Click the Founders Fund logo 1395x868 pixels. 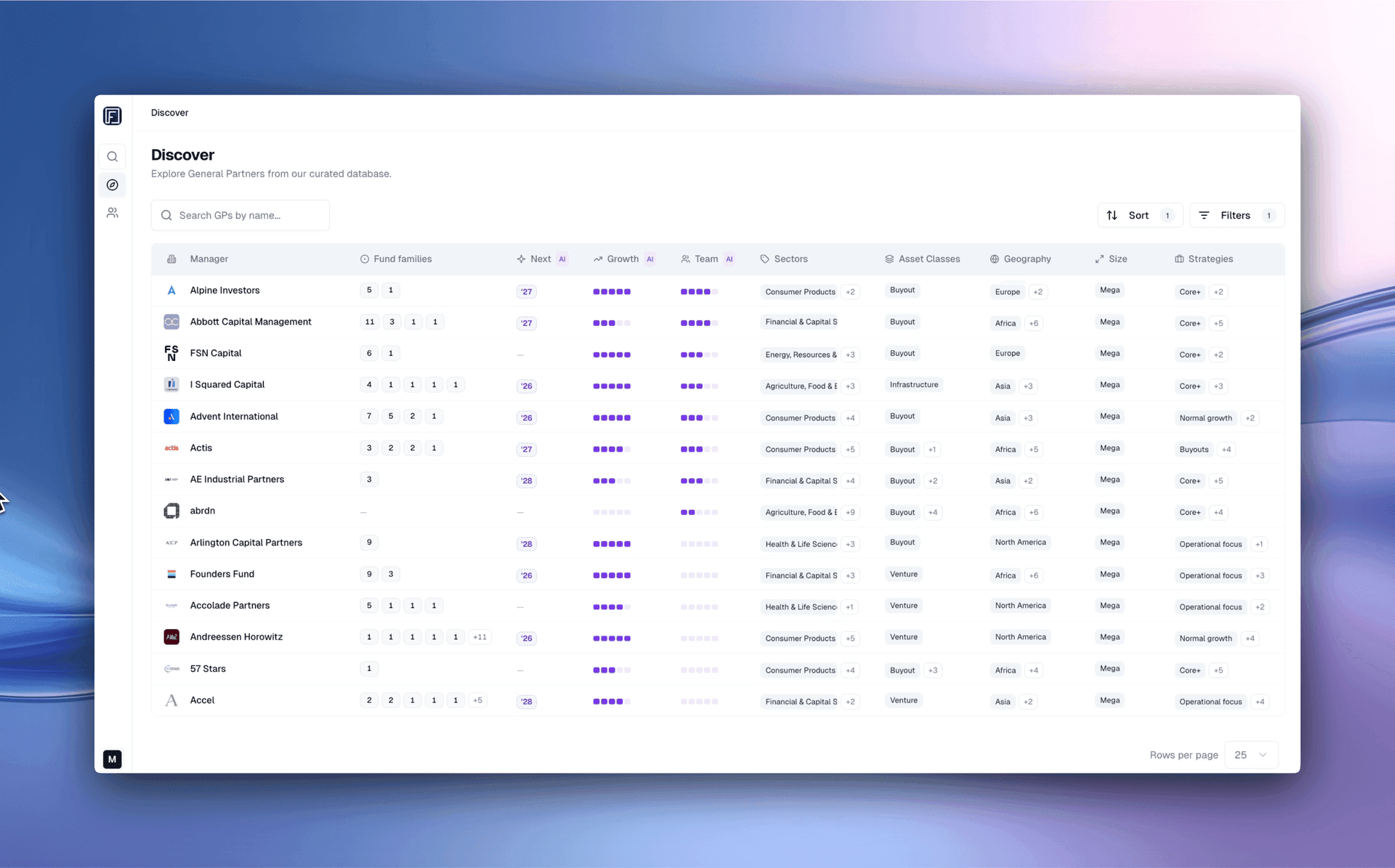171,575
